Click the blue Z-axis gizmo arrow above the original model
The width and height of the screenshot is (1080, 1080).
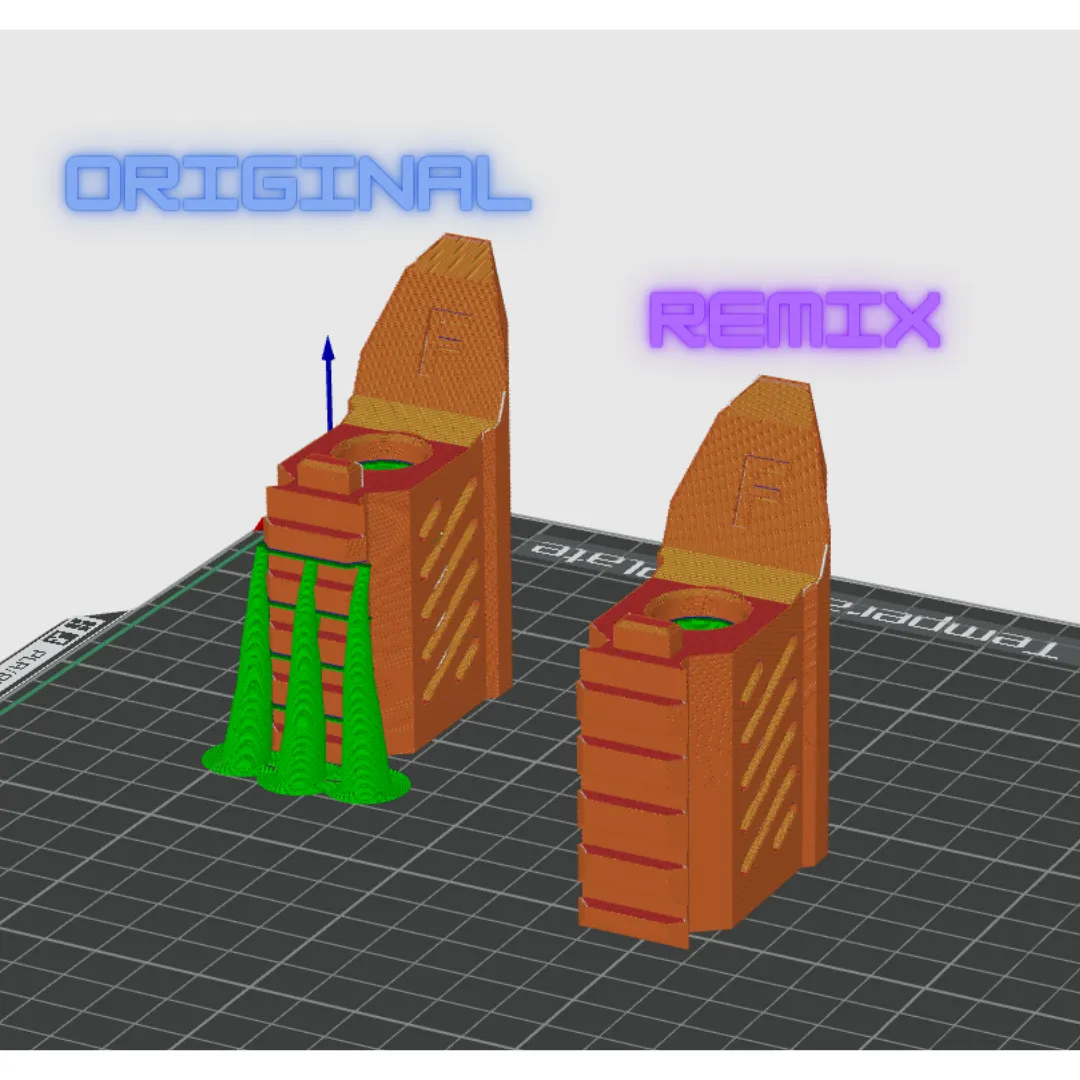tap(328, 368)
